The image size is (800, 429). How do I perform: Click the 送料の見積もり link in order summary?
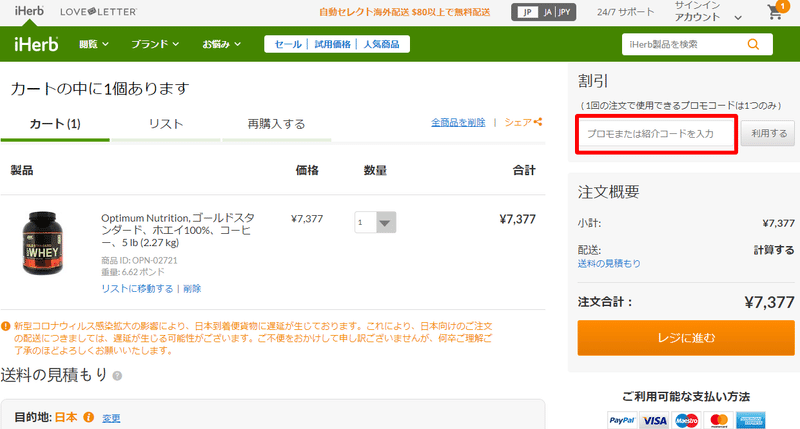(609, 264)
